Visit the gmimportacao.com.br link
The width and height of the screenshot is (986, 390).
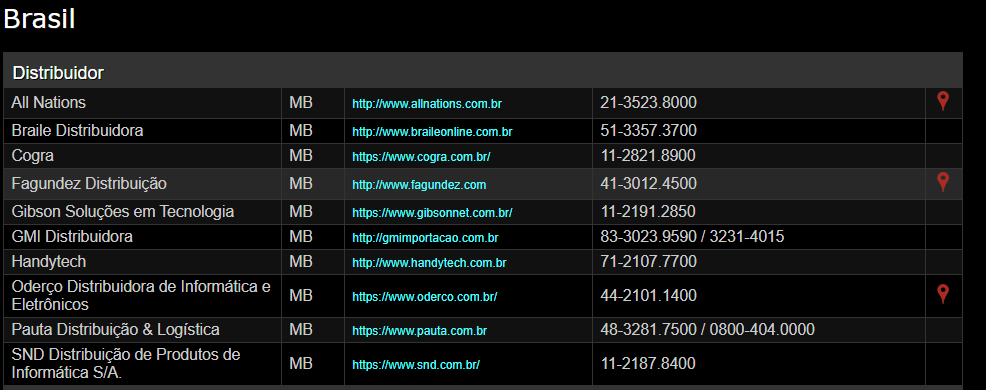425,238
